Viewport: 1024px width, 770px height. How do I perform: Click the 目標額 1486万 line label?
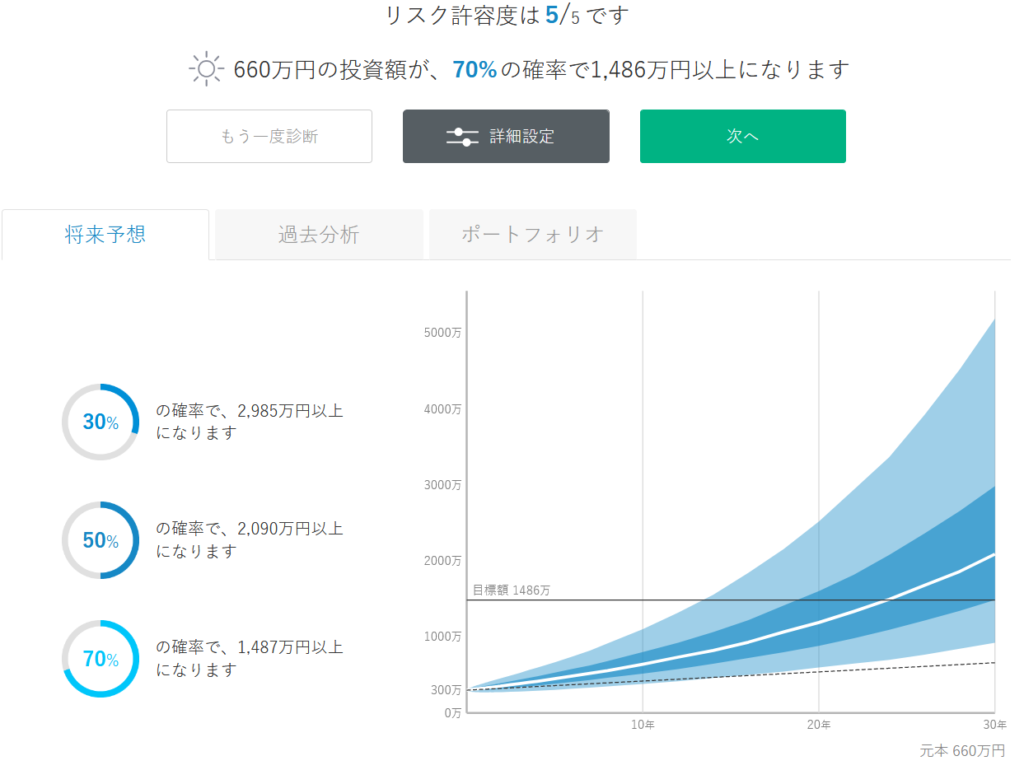click(x=511, y=590)
